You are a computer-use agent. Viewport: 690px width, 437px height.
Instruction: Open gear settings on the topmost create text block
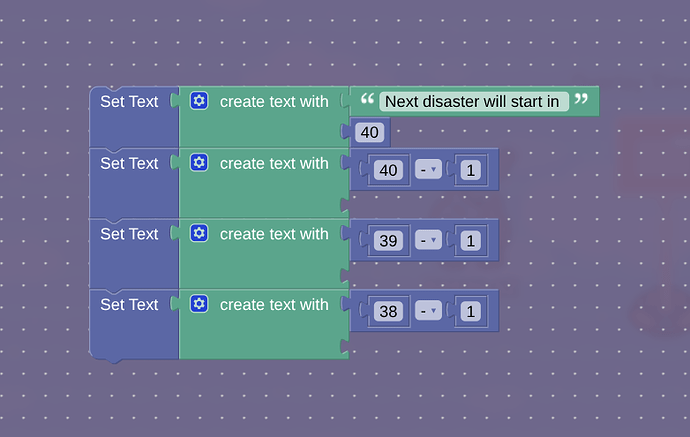(x=199, y=101)
